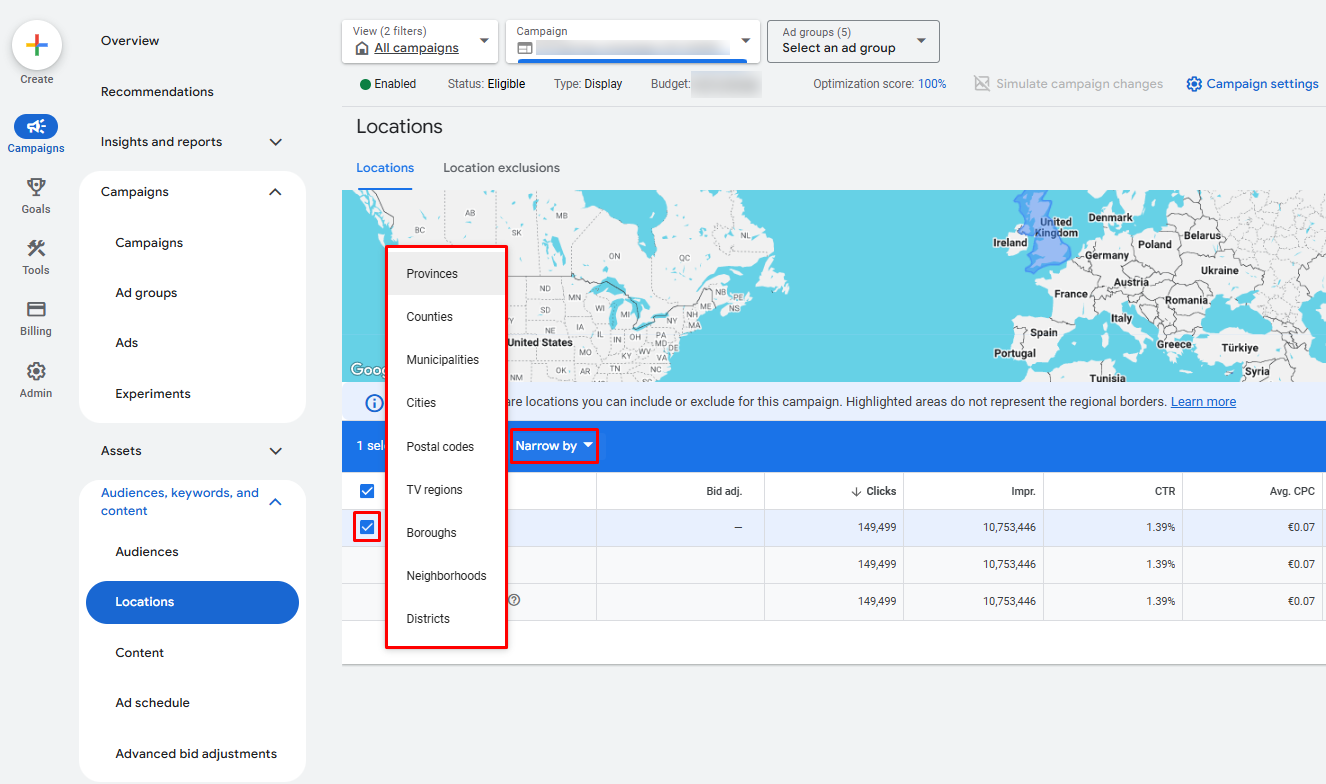Click the Simulate campaign changes button
Image resolution: width=1326 pixels, height=784 pixels.
tap(1068, 84)
